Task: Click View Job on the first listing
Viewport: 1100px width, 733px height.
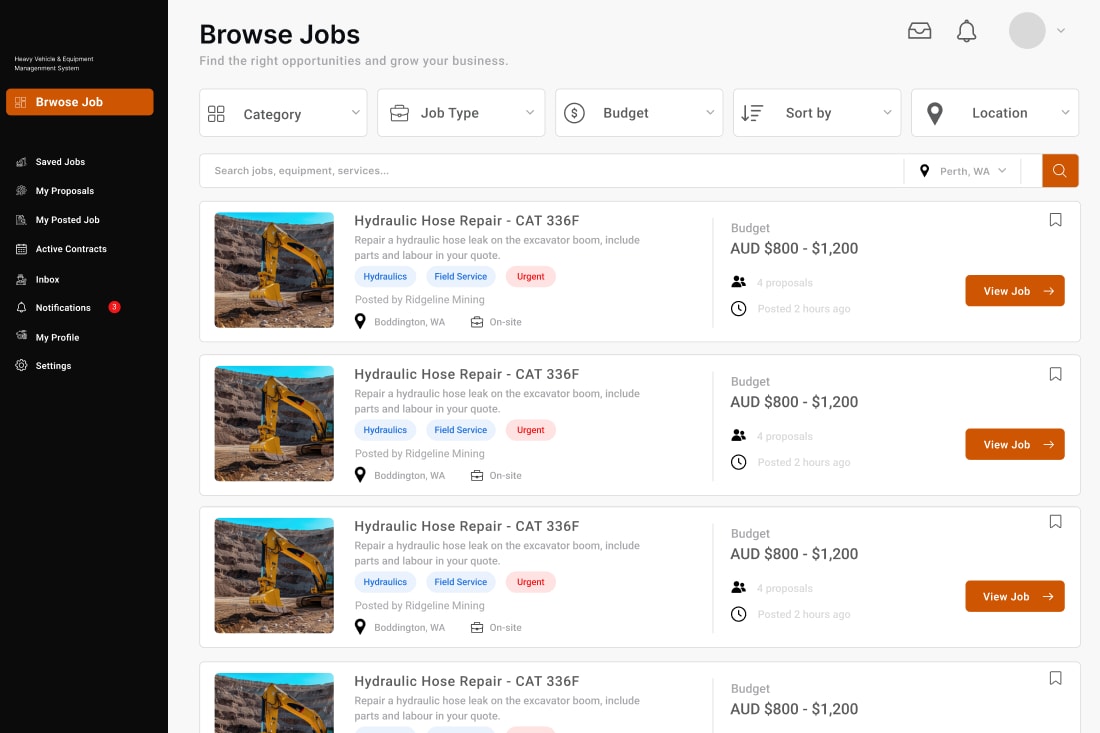Action: (x=1014, y=290)
